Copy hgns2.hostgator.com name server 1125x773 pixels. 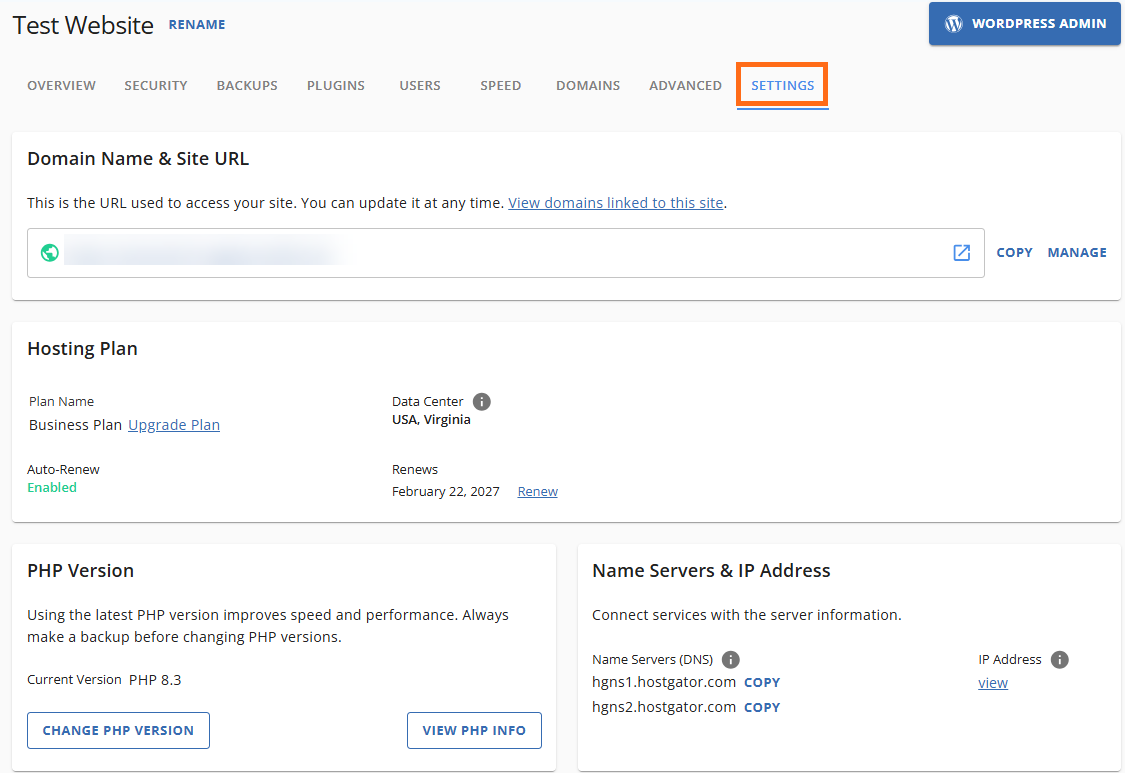(x=762, y=708)
